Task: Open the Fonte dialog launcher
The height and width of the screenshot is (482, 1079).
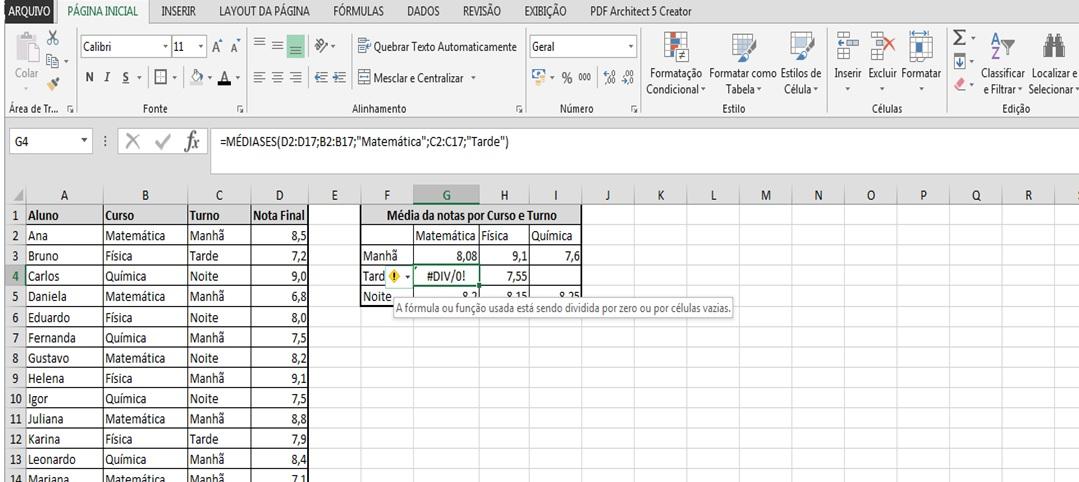Action: pyautogui.click(x=240, y=109)
